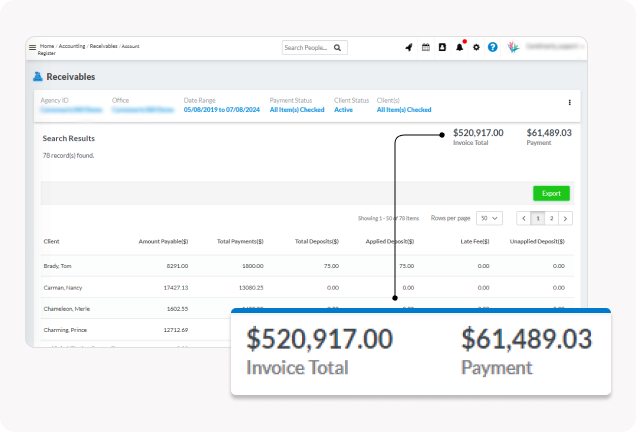Focus the Search People field
636x432 pixels.
point(314,48)
